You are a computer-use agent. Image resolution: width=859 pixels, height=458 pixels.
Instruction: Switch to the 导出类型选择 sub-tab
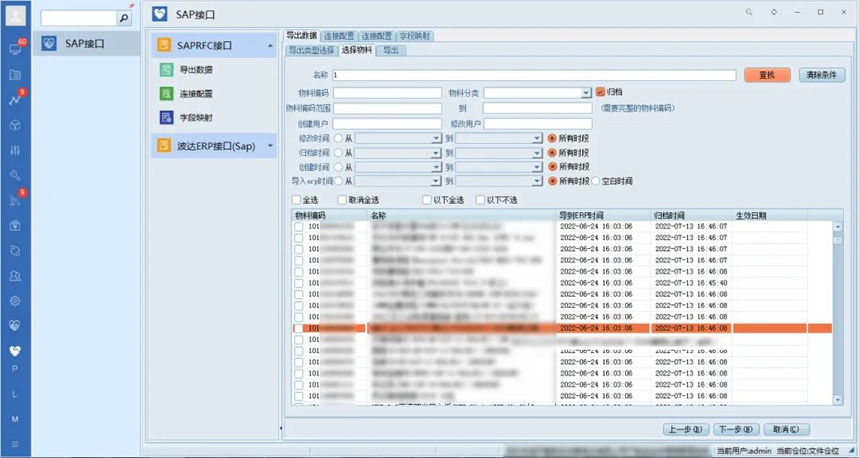[x=311, y=49]
